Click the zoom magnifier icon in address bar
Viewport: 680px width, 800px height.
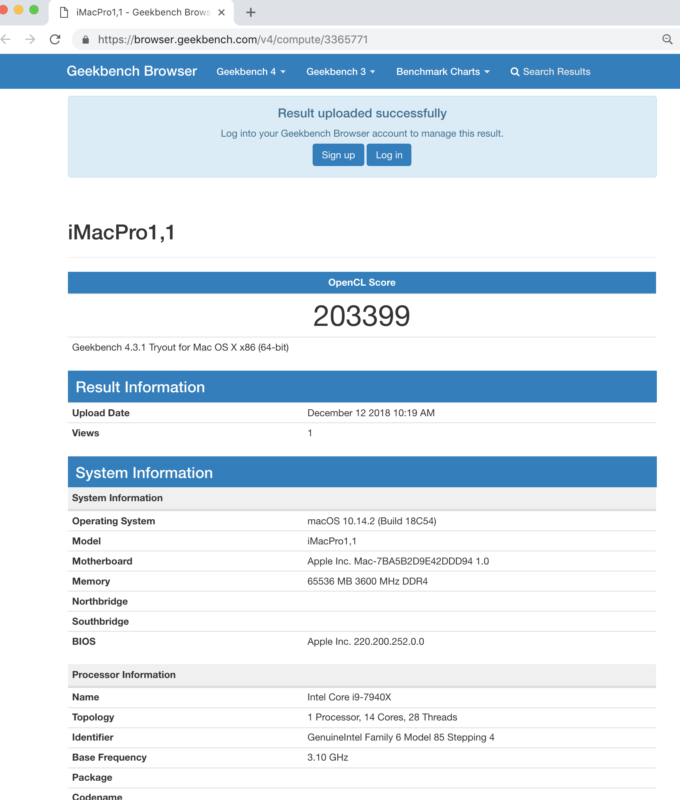[667, 39]
